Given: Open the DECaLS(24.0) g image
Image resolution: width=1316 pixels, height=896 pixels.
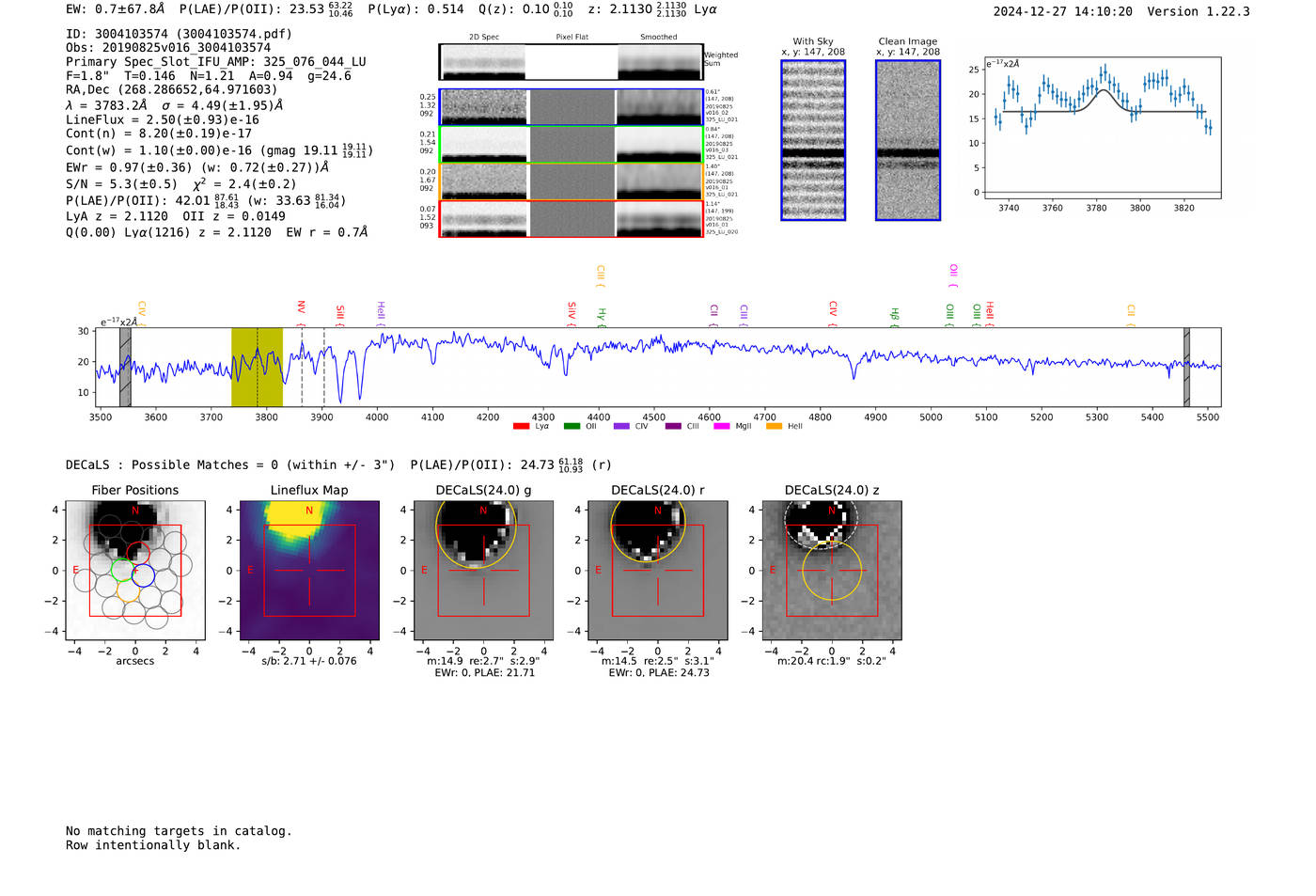Looking at the screenshot, I should point(484,570).
